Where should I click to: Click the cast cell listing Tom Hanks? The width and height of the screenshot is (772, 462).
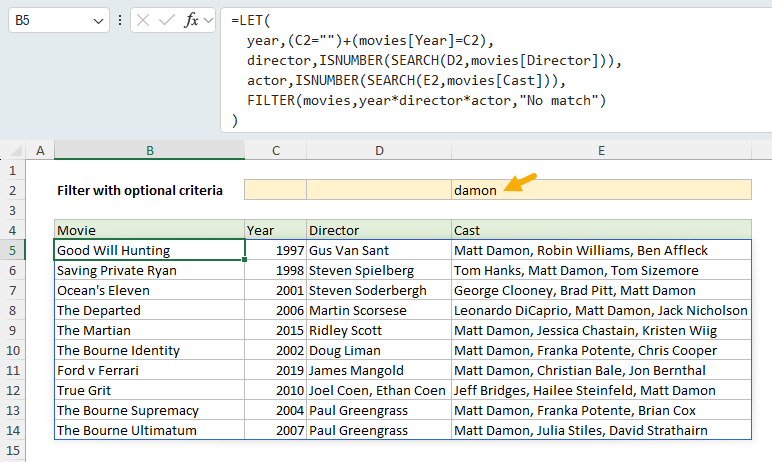pyautogui.click(x=601, y=270)
